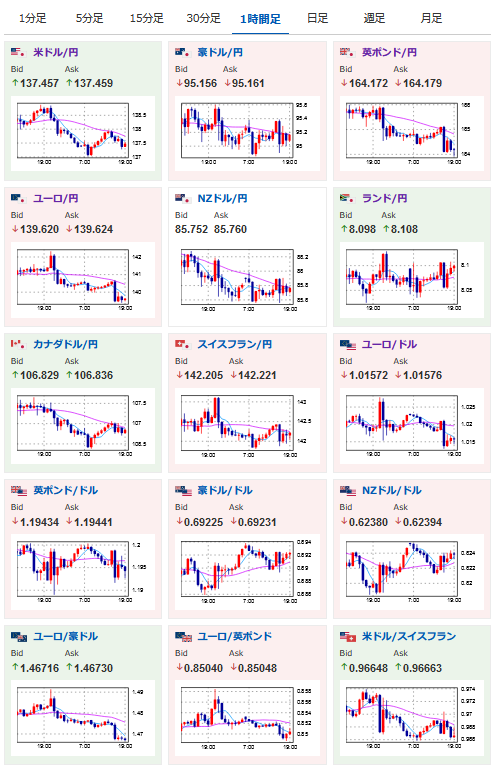The width and height of the screenshot is (497, 767).
Task: Click the US flag icon beside 米ドル/円
Action: (18, 52)
